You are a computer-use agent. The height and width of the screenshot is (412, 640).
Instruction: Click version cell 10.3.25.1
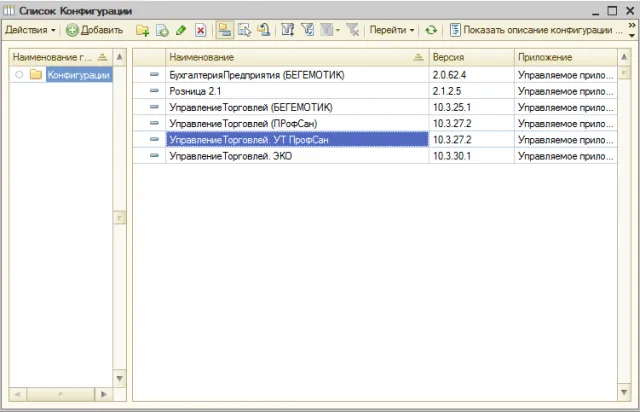[x=471, y=107]
